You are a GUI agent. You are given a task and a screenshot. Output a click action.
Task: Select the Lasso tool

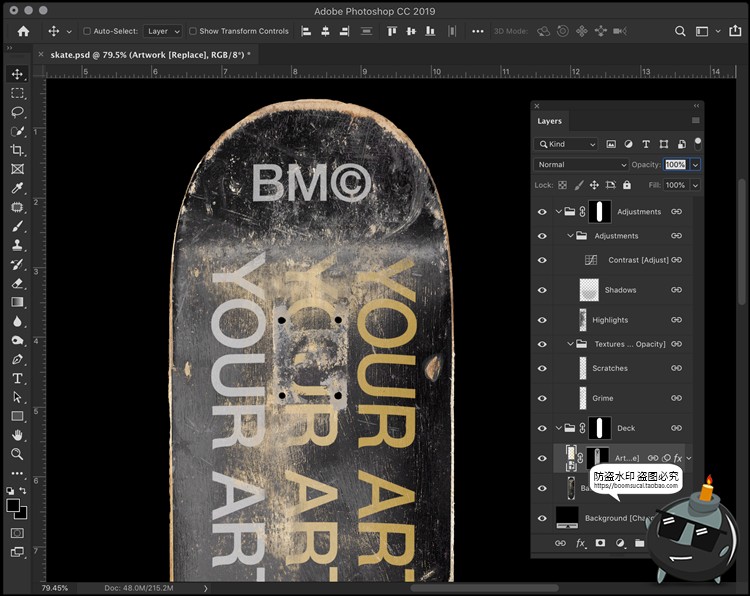pos(17,112)
